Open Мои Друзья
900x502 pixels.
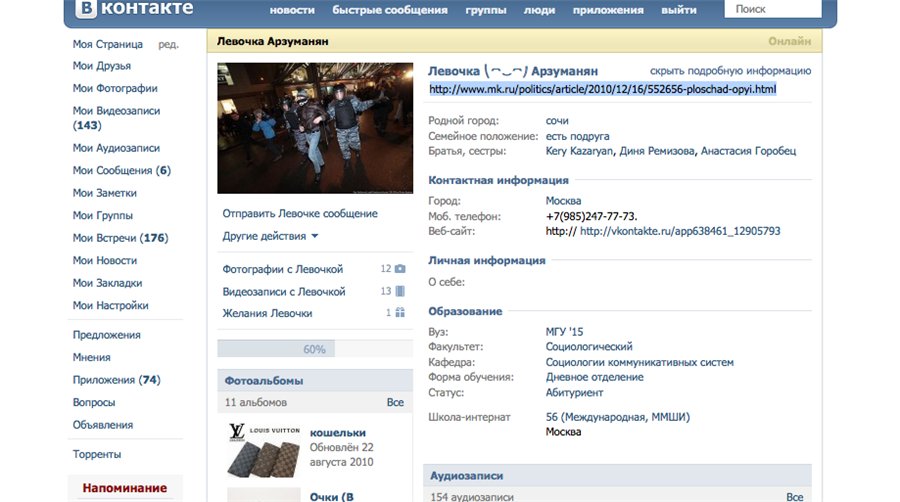[102, 66]
